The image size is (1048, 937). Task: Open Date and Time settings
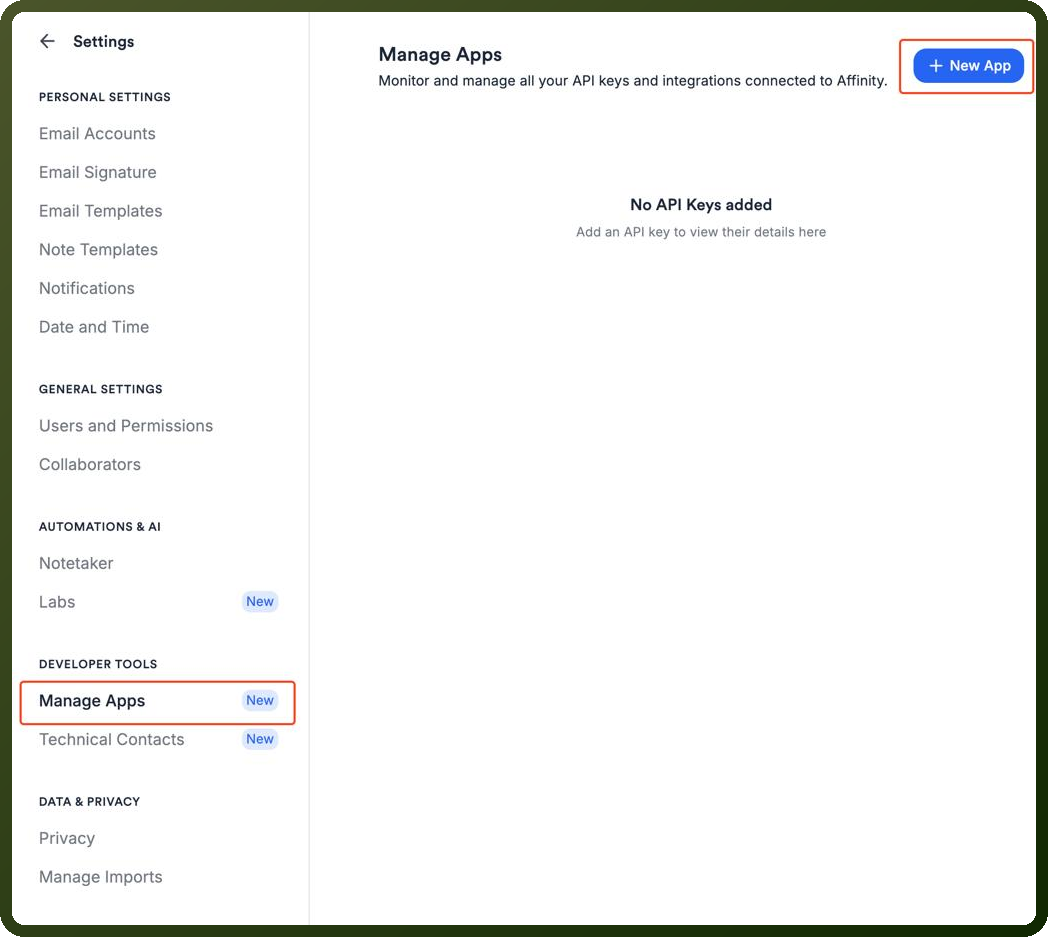click(x=94, y=327)
